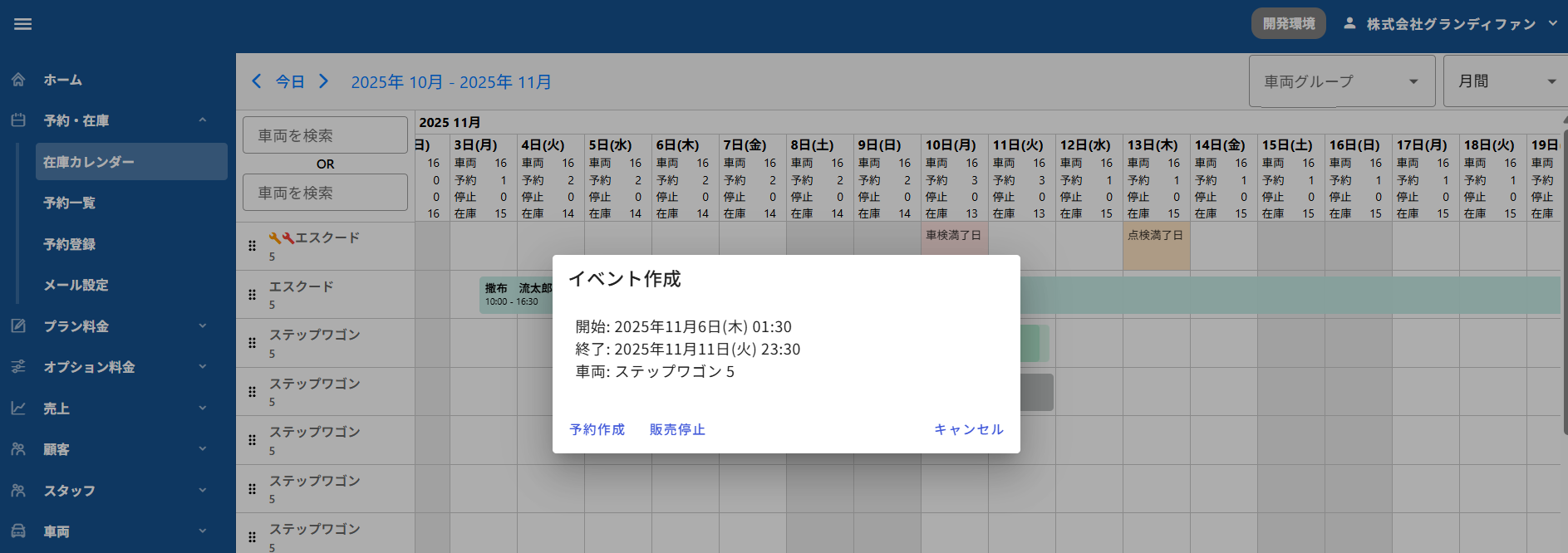Collapse the 予約・在庫 section
The width and height of the screenshot is (1568, 553).
(x=203, y=120)
